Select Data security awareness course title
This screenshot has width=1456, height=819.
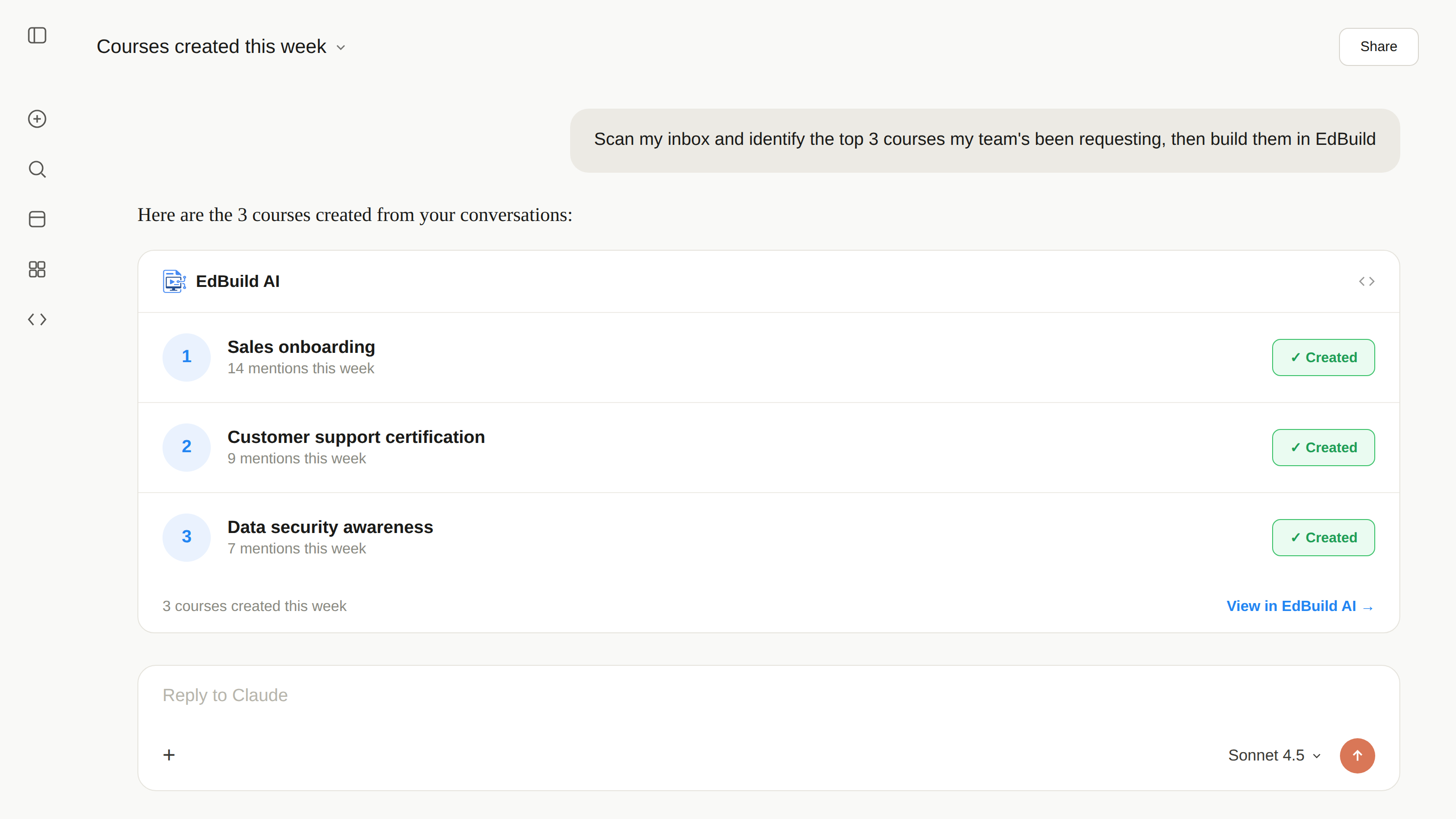(330, 527)
